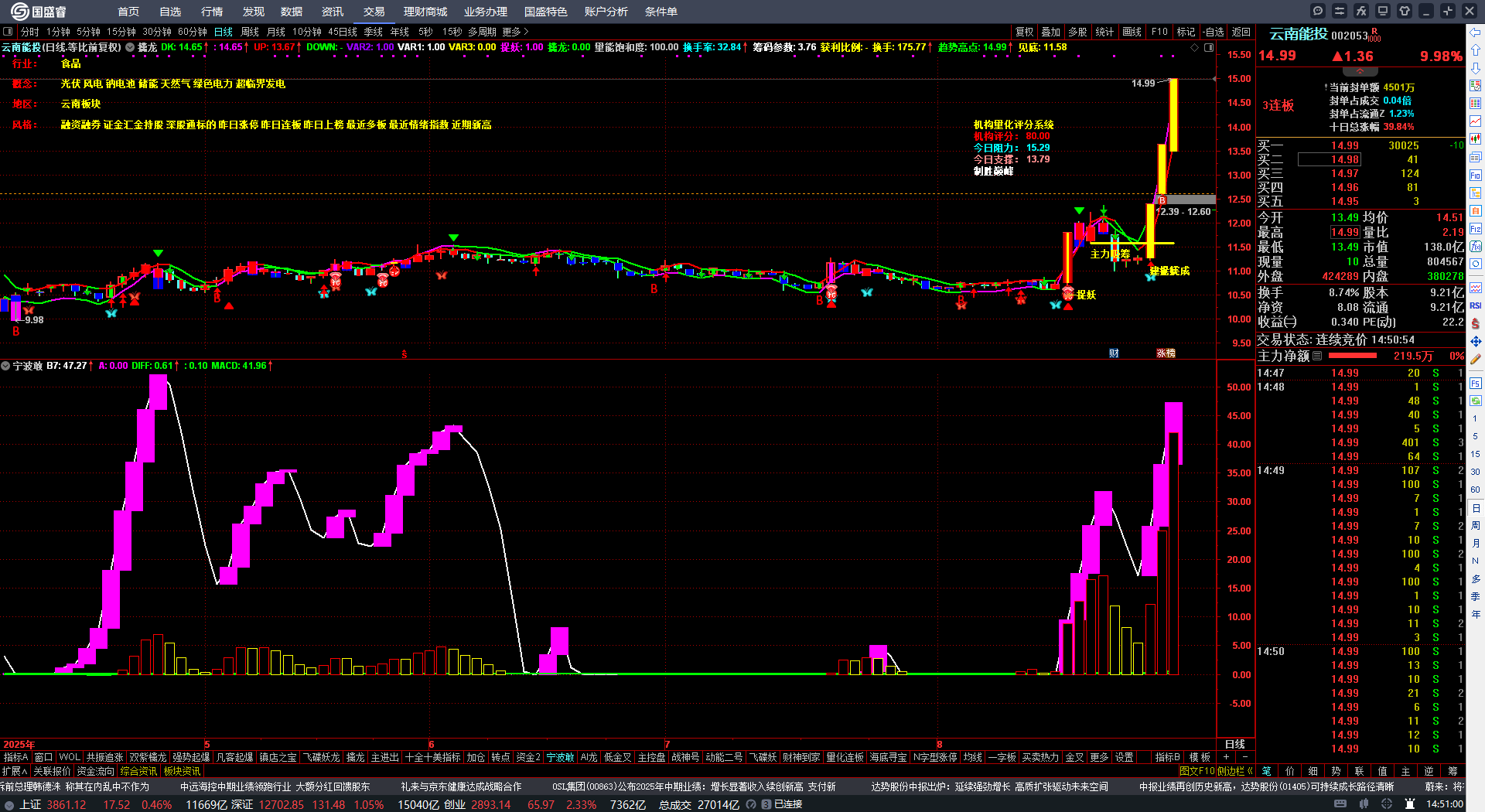Click the blue move cross-arrows icon in sidebar
This screenshot has height=812, width=1485.
(1476, 341)
